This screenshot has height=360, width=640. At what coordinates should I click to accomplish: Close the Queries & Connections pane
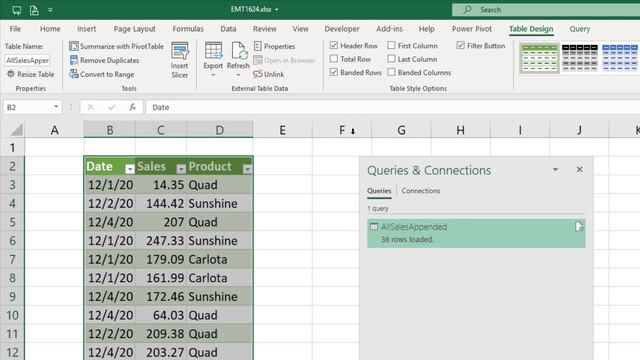tap(579, 169)
